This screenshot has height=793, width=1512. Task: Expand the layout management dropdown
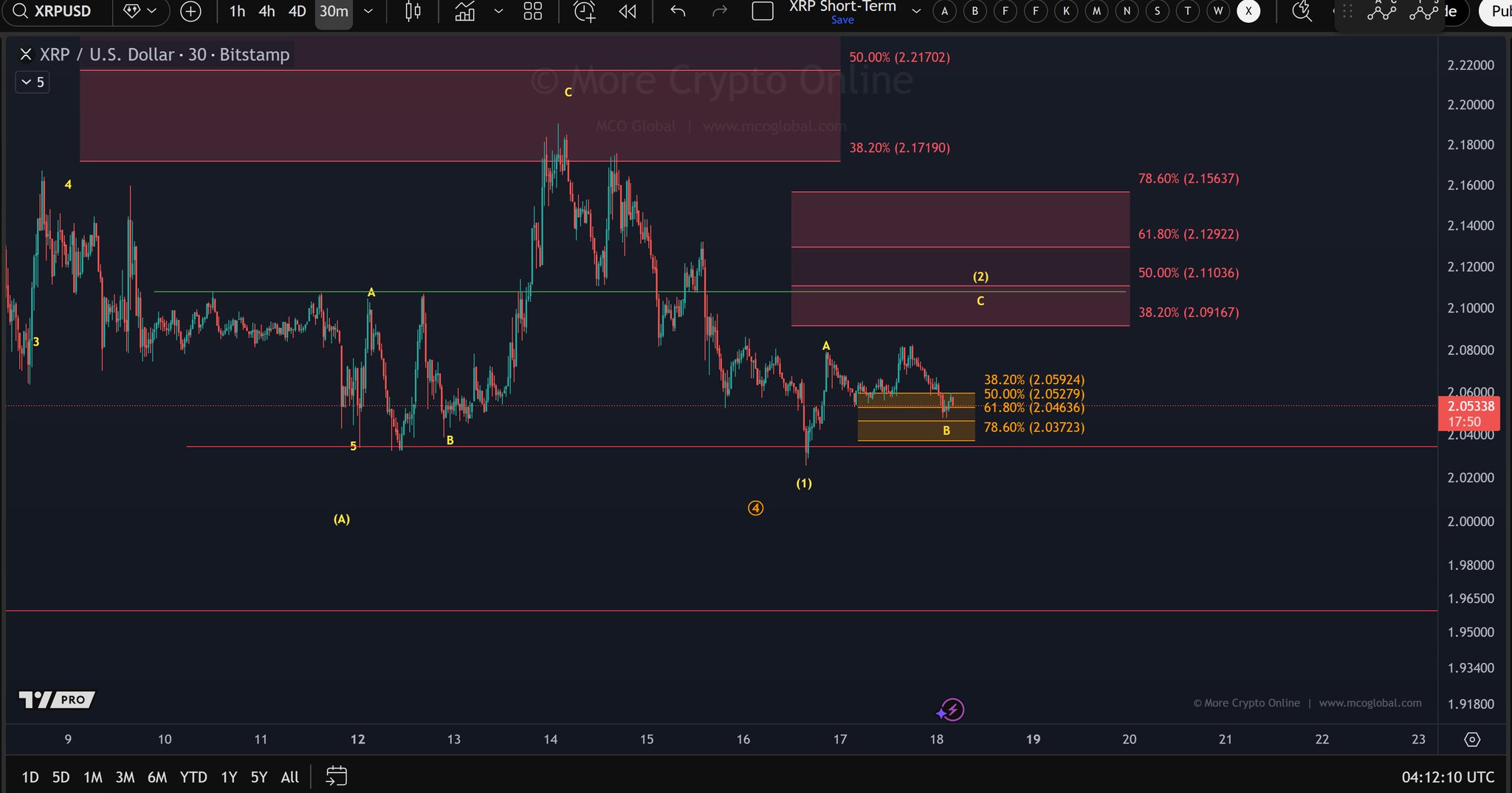(916, 11)
